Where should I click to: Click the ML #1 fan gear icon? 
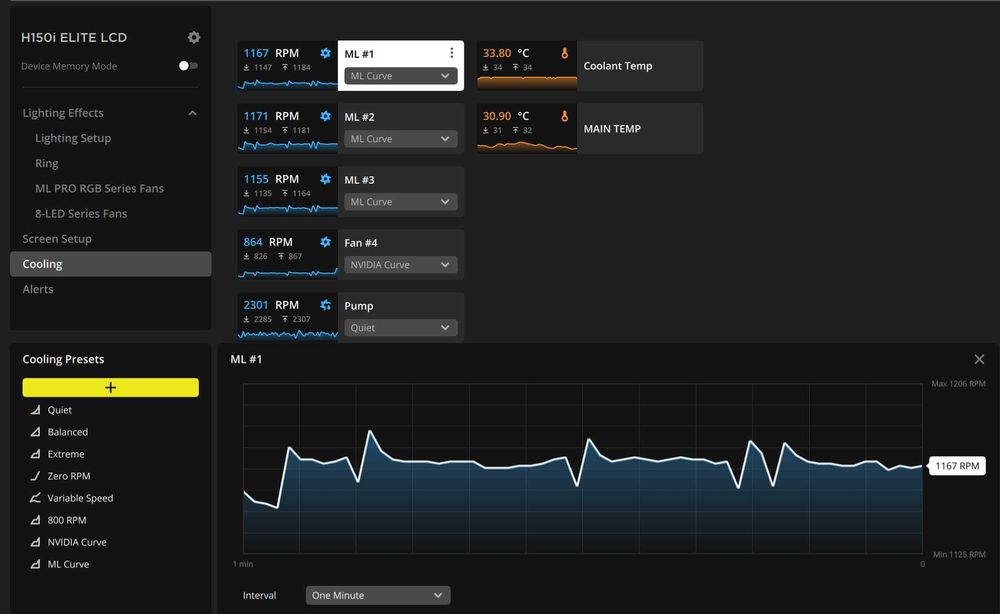click(x=325, y=53)
